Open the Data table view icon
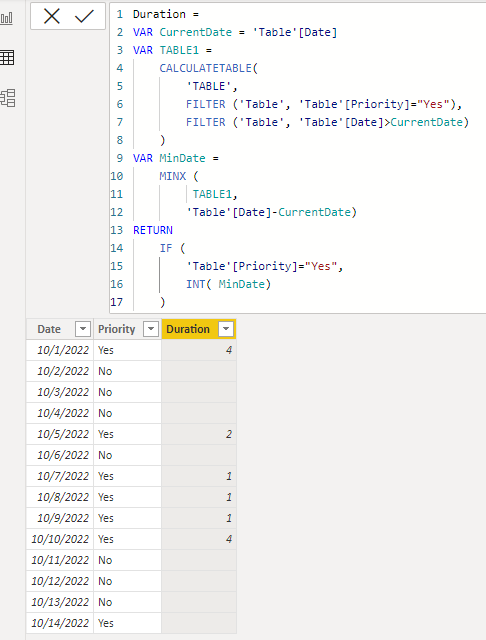486x640 pixels. tap(7, 58)
